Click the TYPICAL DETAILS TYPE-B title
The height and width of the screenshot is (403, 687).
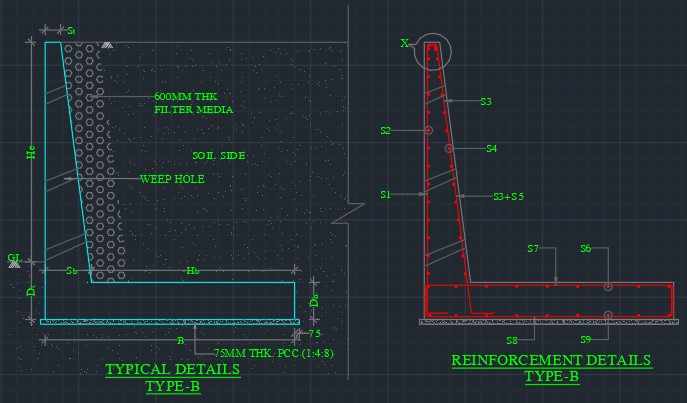click(173, 378)
